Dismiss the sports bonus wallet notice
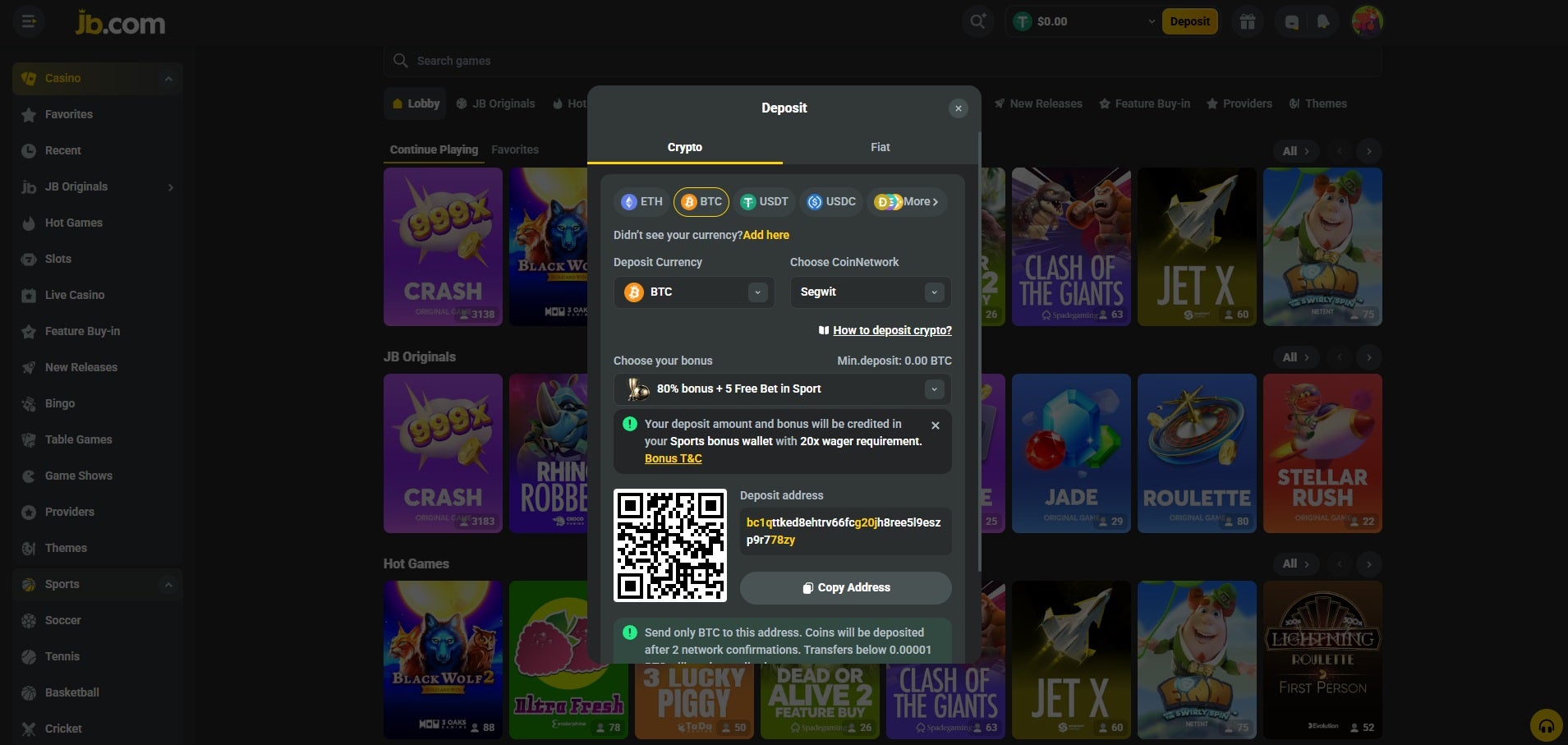This screenshot has height=745, width=1568. click(935, 425)
